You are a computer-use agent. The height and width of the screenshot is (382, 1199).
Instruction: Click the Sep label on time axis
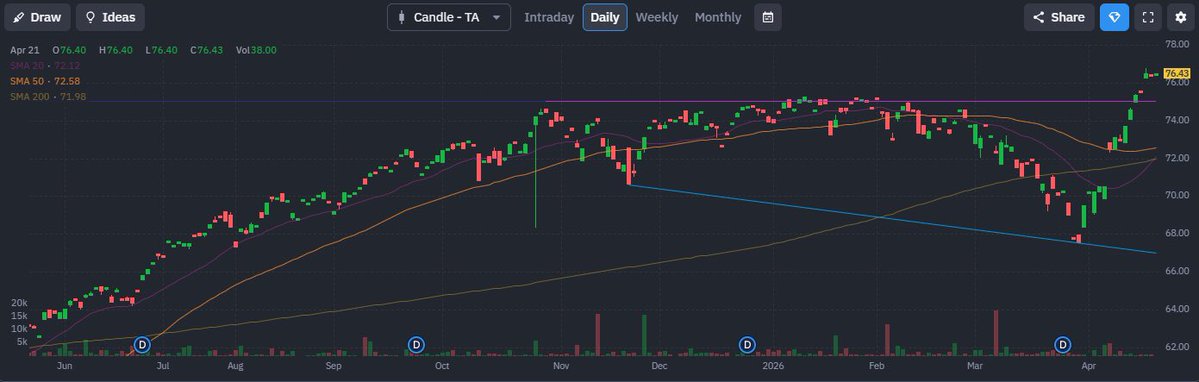tap(333, 366)
